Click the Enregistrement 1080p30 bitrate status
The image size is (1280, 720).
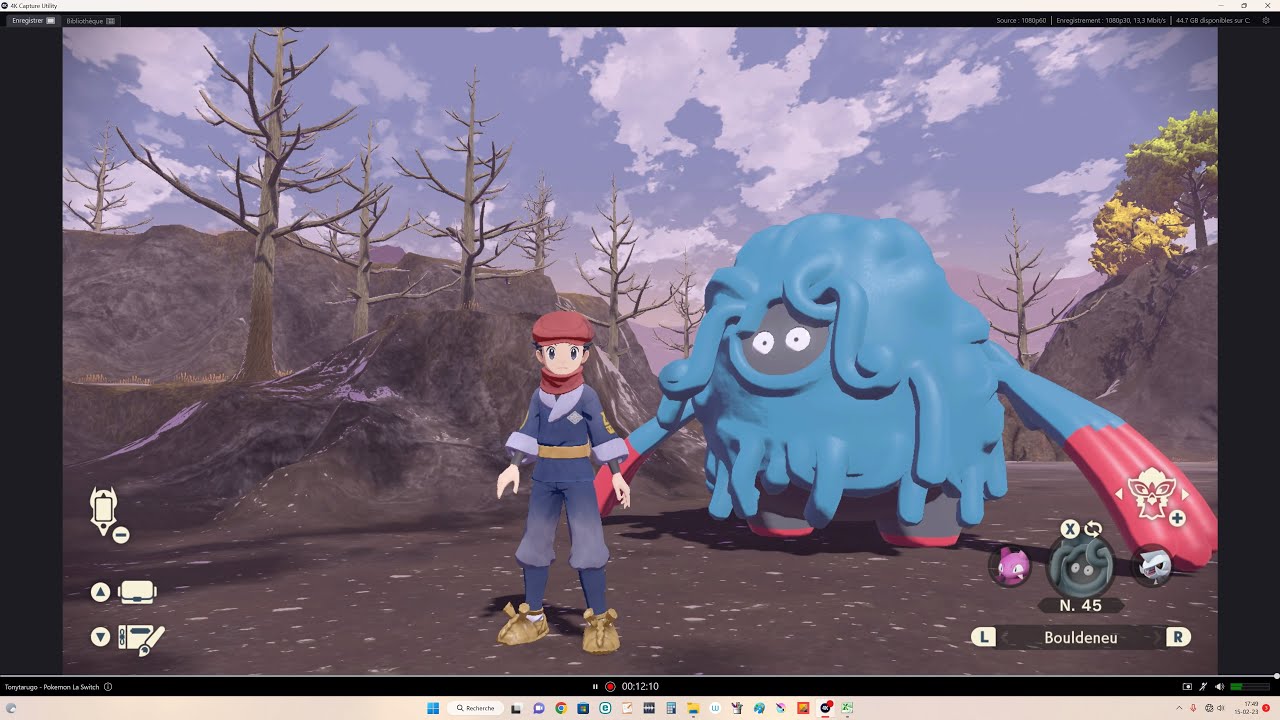tap(1111, 20)
